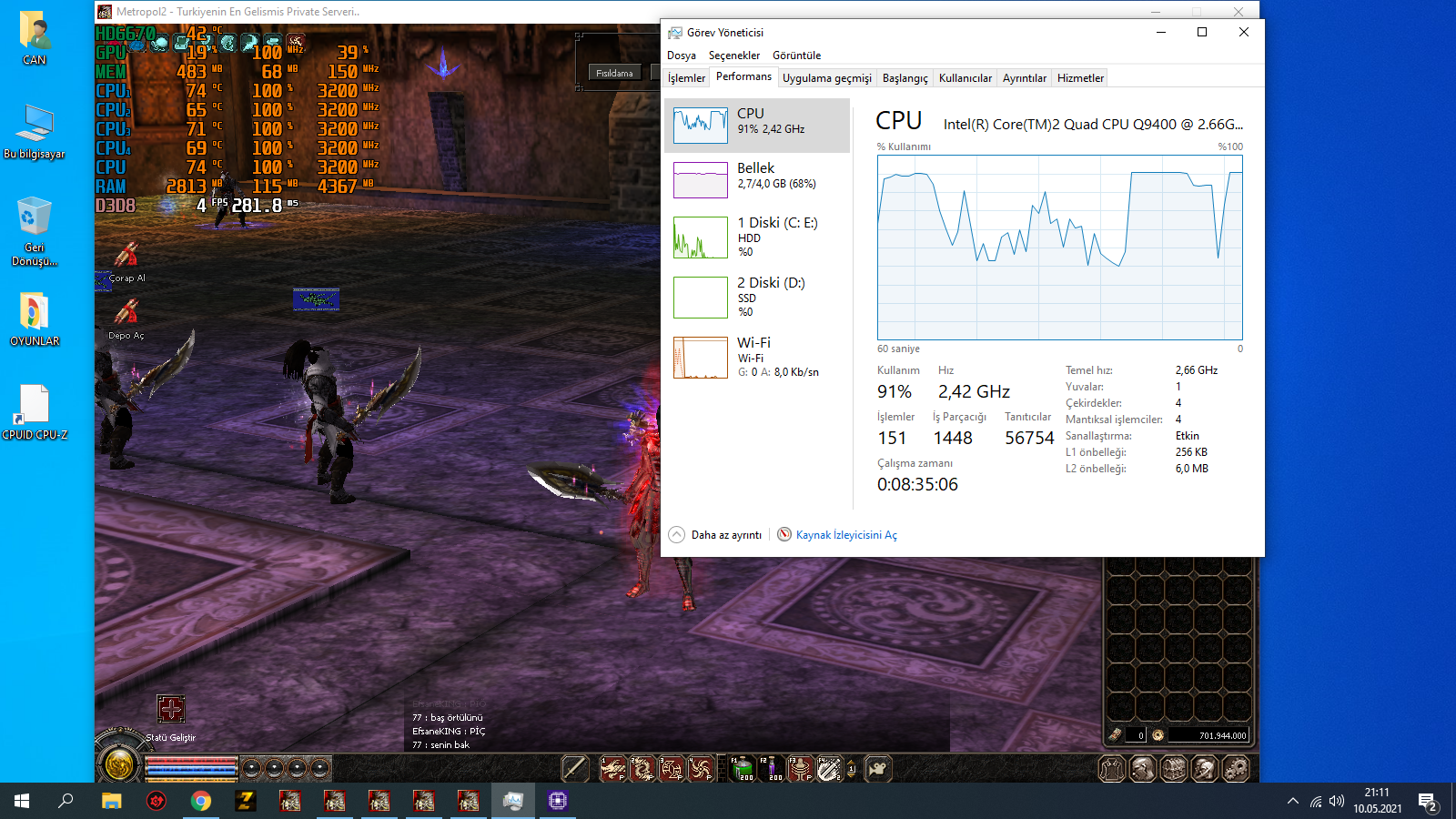The image size is (1456, 819).
Task: Open the Seçenekler menu
Action: pos(734,56)
